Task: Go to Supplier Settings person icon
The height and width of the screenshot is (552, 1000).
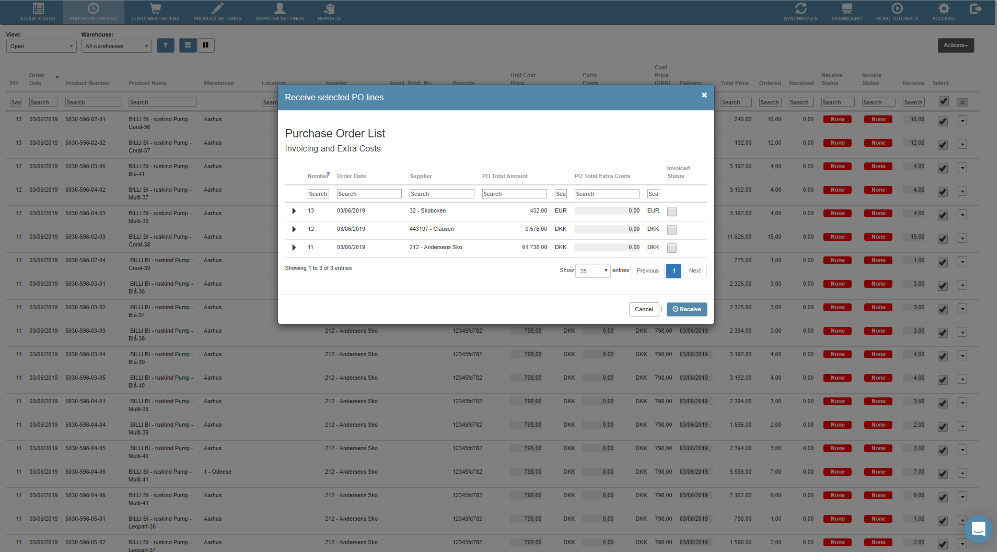Action: [x=279, y=11]
